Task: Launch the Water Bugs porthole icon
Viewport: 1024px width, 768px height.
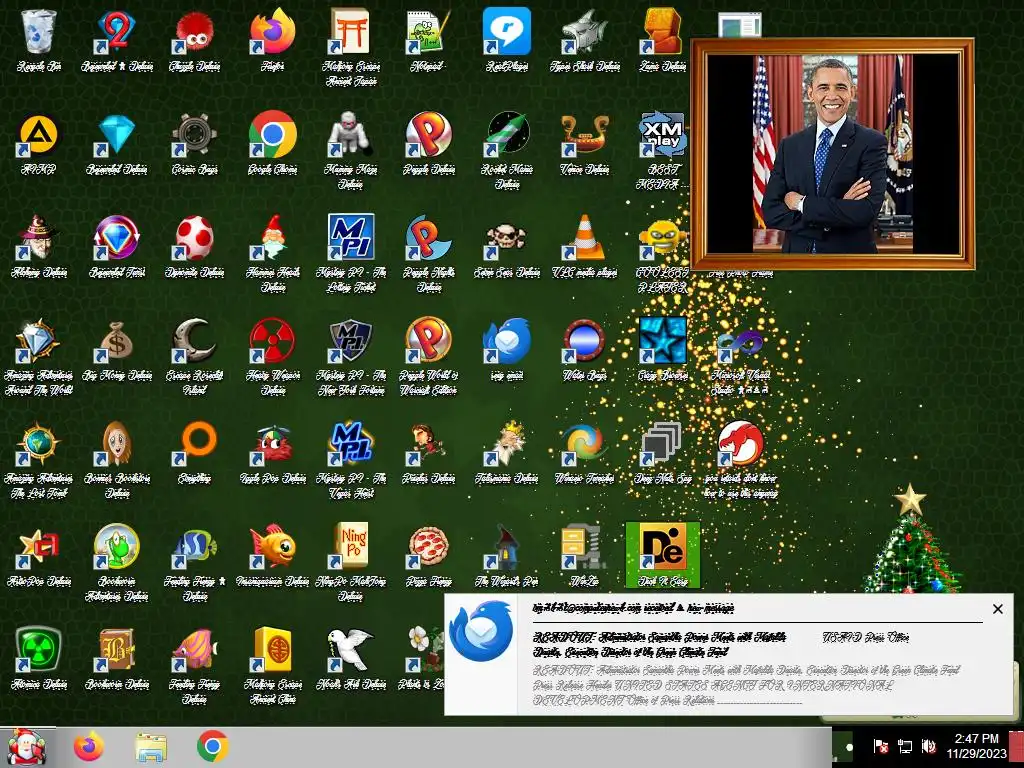Action: click(584, 340)
